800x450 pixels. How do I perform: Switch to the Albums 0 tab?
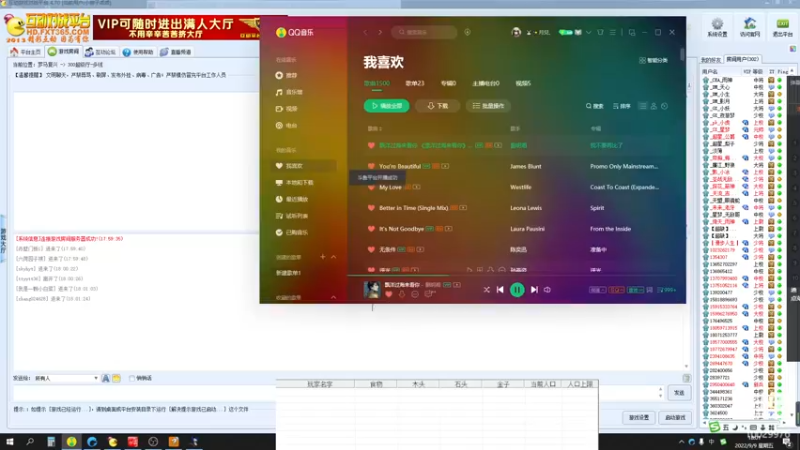coord(448,83)
